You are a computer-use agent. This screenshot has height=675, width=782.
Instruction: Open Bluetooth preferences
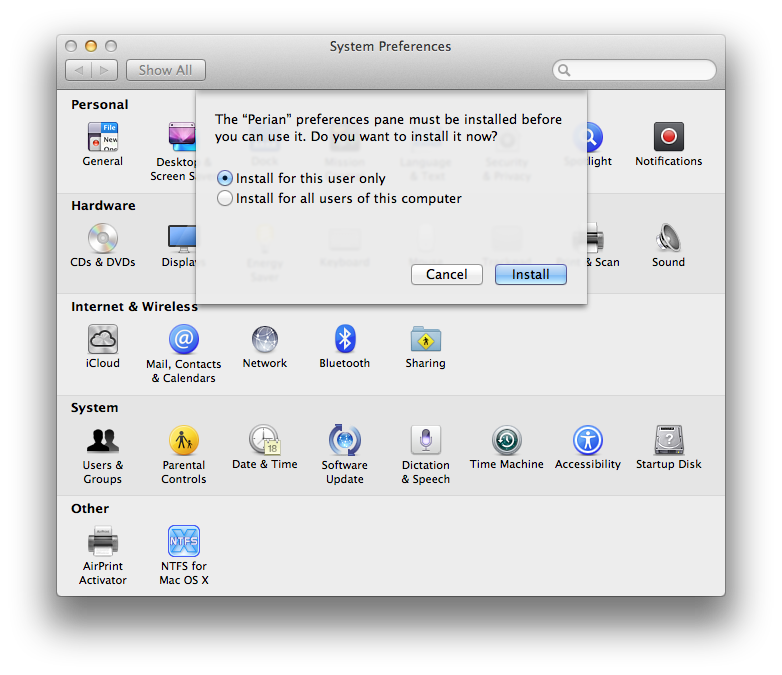click(345, 340)
